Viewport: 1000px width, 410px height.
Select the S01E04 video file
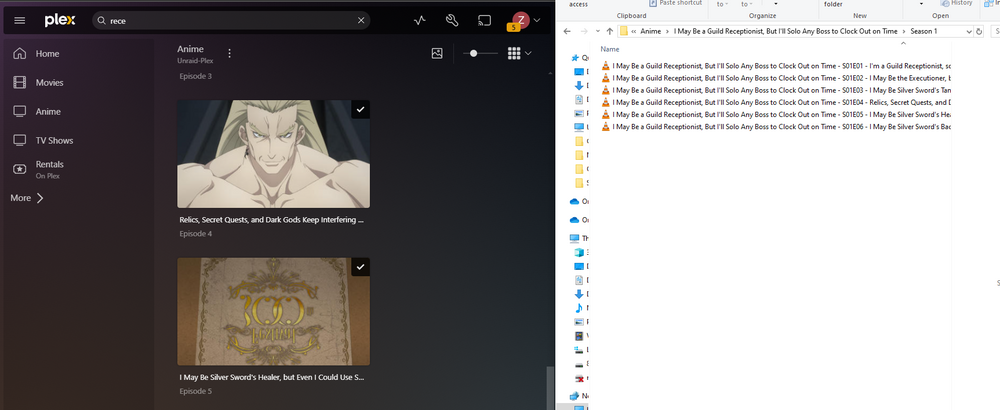click(776, 102)
